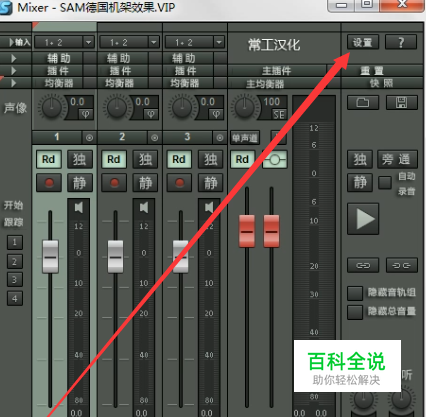Image resolution: width=426 pixels, height=417 pixels.
Task: Toggle 单声道 mono button
Action: (245, 137)
